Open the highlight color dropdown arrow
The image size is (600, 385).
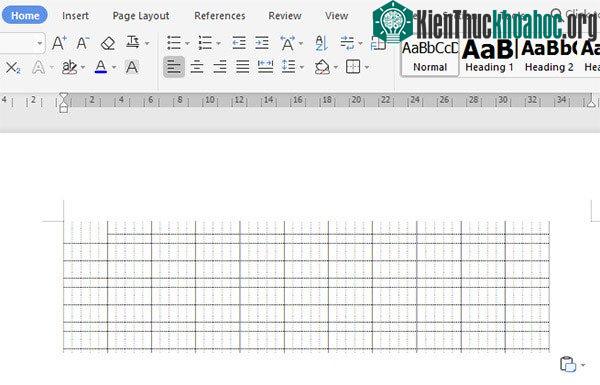(x=83, y=68)
